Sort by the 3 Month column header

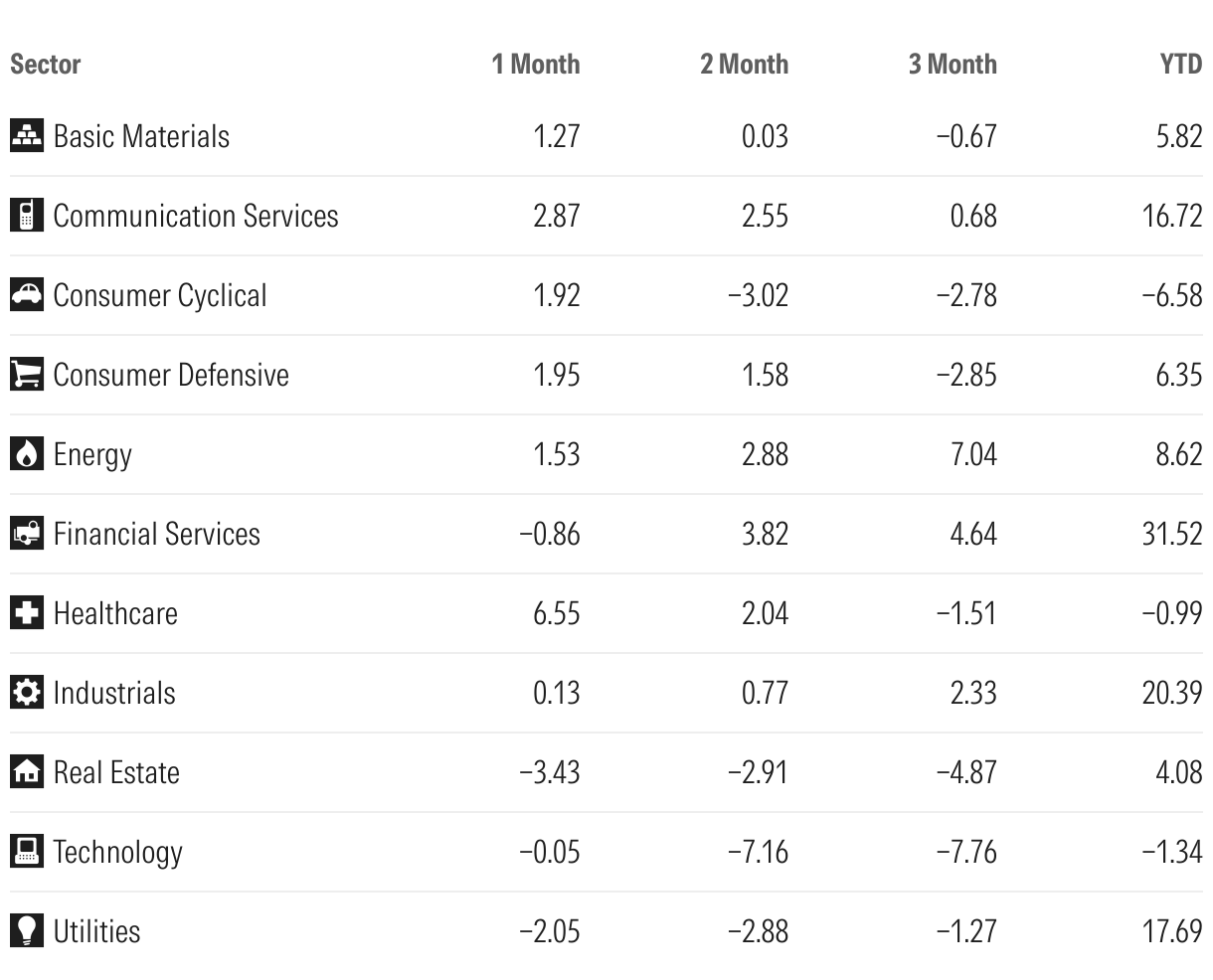tap(952, 65)
